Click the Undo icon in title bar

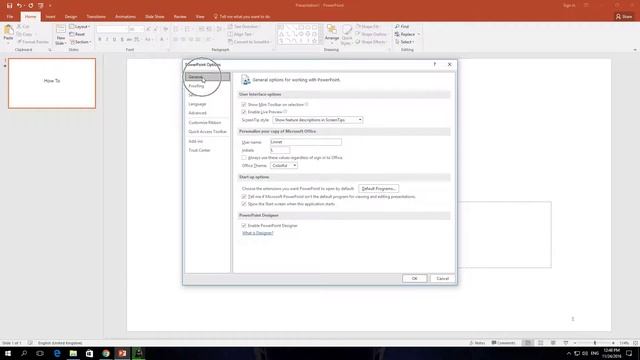click(19, 5)
